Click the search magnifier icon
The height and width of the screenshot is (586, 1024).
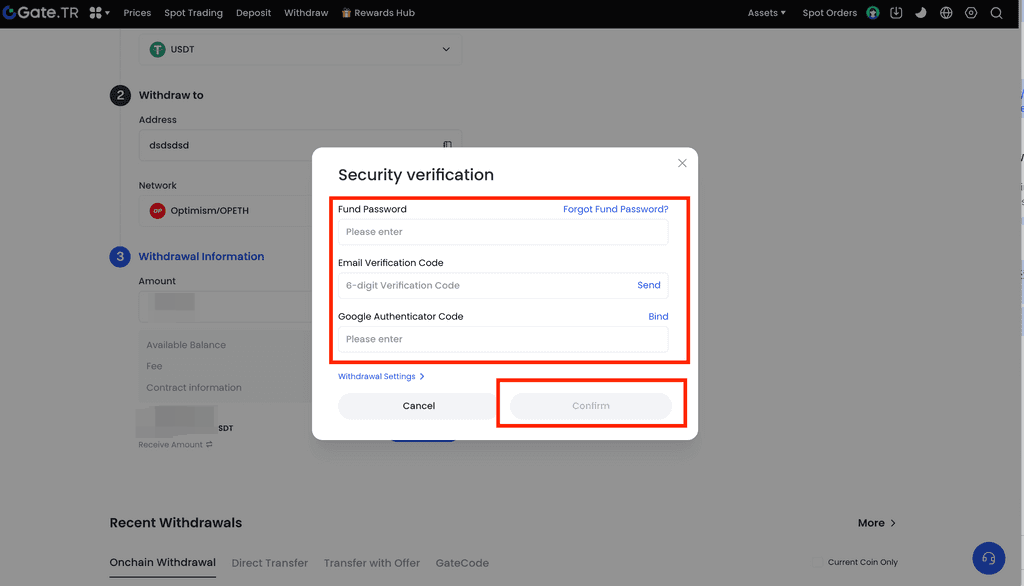(996, 13)
